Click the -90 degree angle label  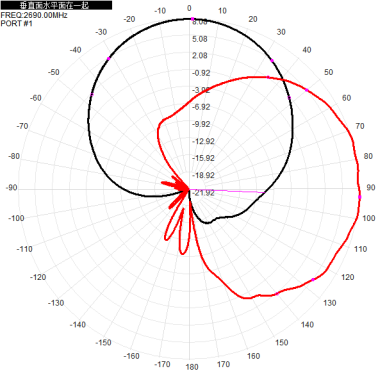pyautogui.click(x=11, y=187)
